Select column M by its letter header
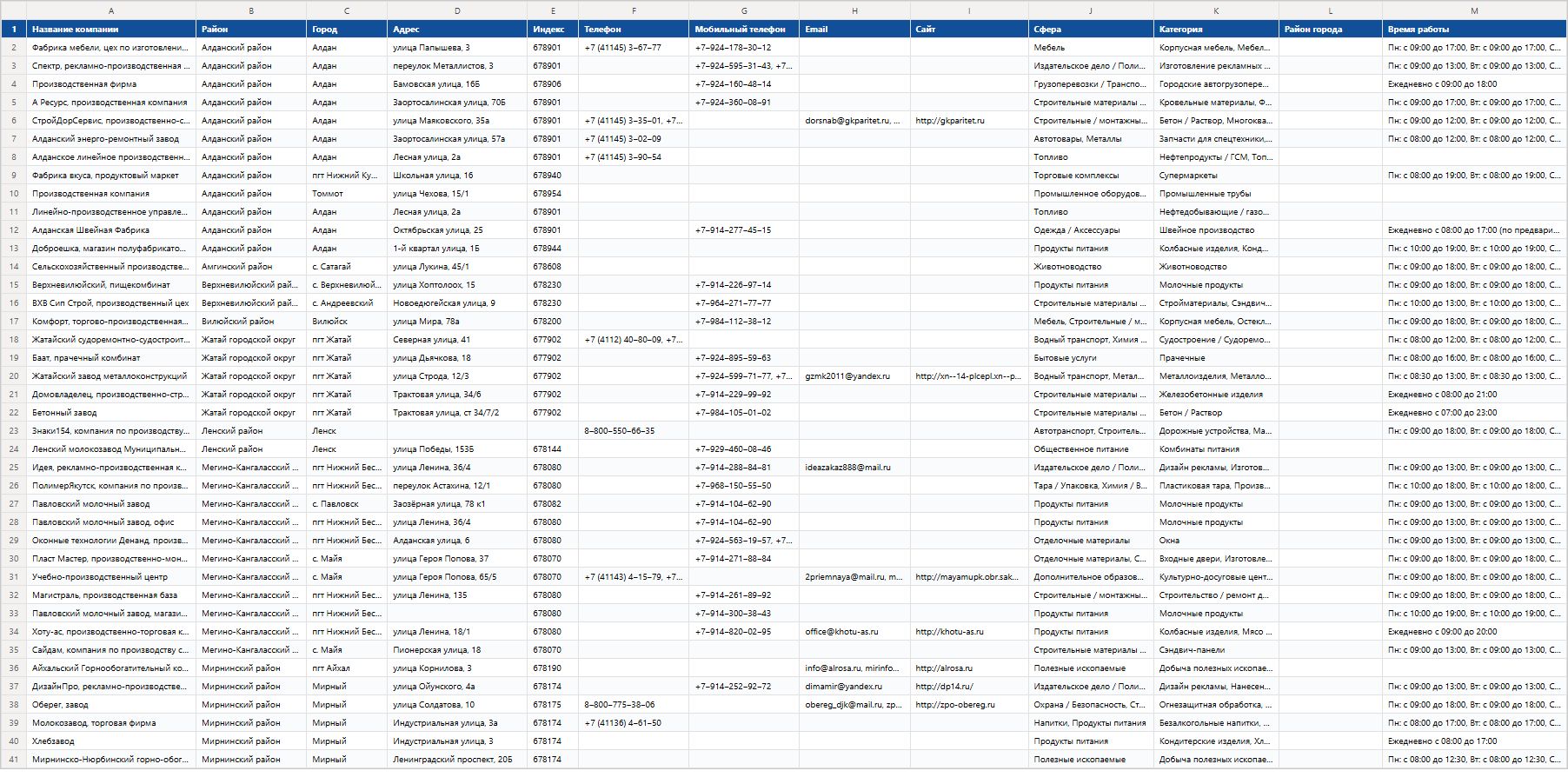Viewport: 1568px width, 784px height. 1474,10
